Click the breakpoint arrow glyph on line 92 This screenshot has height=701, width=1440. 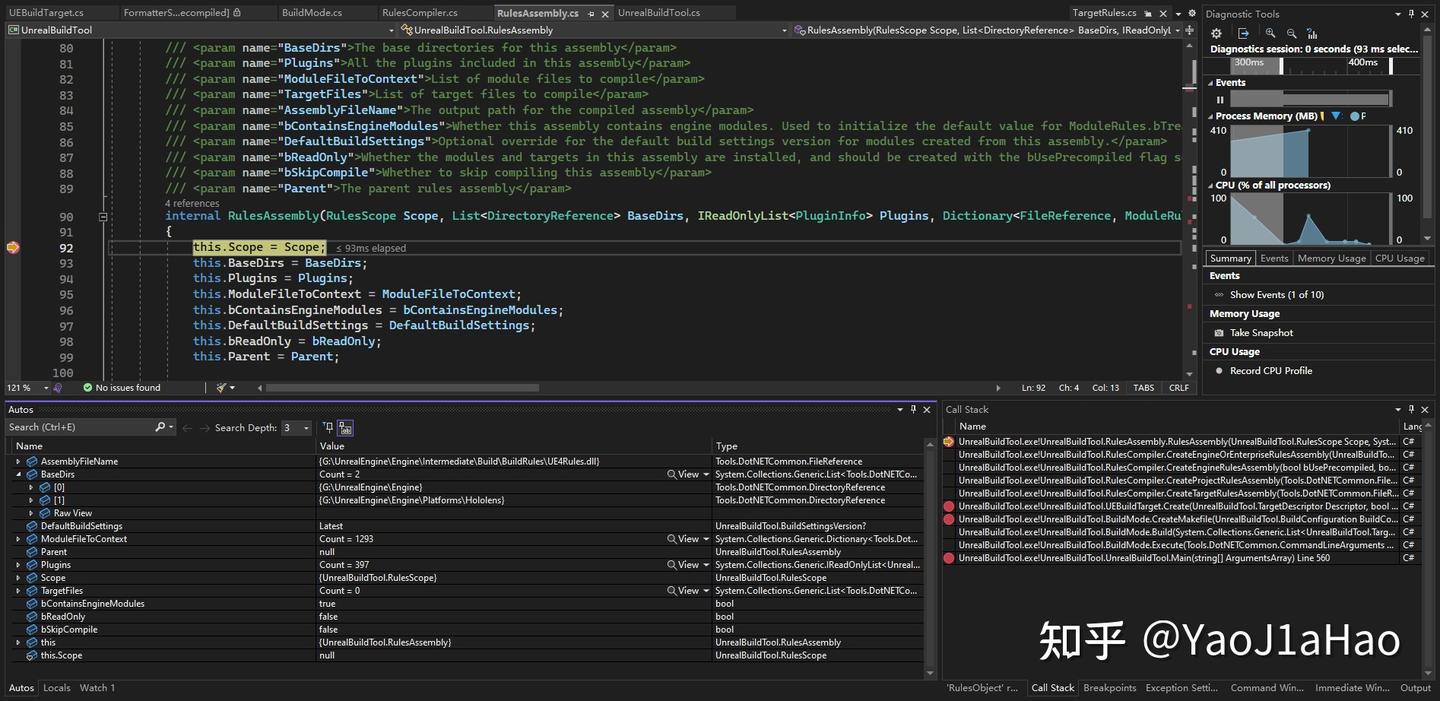pyautogui.click(x=13, y=247)
